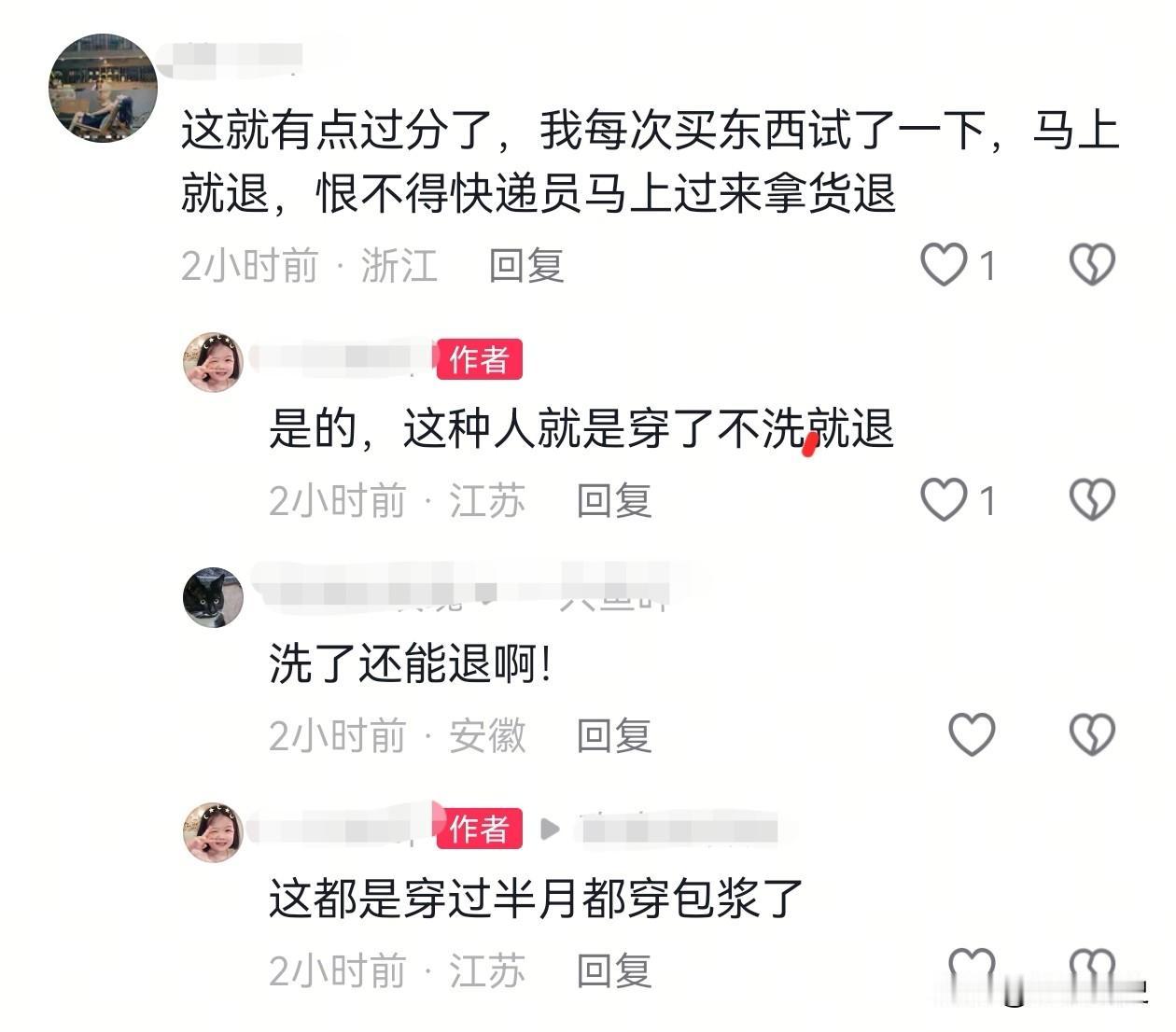Tap the first red 作者 badge
Screen dimensions: 1176x1032
pyautogui.click(x=479, y=359)
